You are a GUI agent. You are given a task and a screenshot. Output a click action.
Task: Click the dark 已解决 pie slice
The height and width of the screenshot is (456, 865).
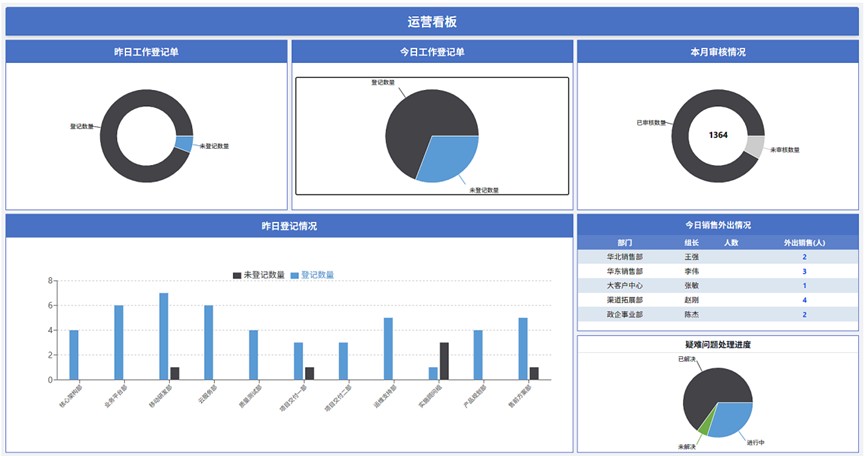tap(712, 385)
